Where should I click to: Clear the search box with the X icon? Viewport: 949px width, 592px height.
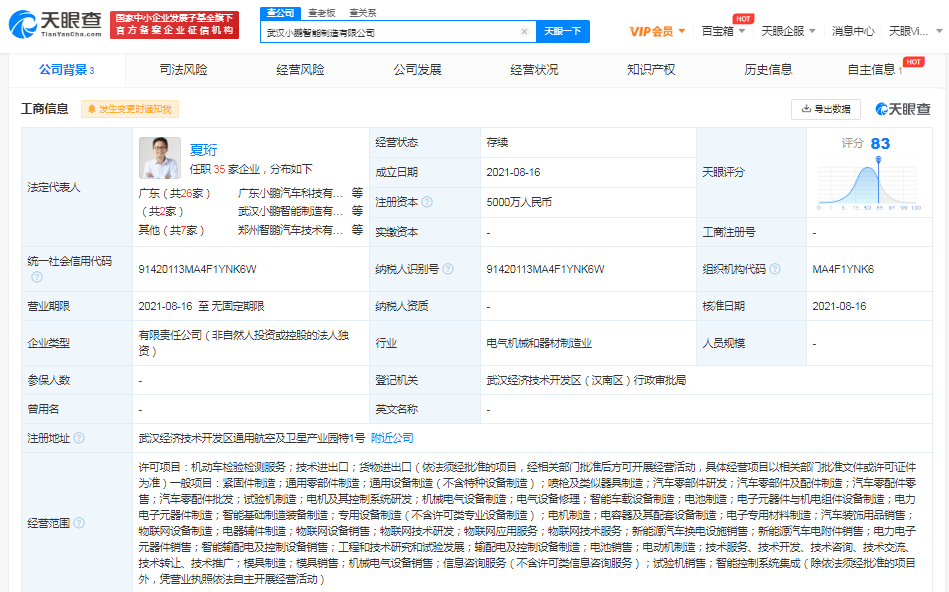524,32
